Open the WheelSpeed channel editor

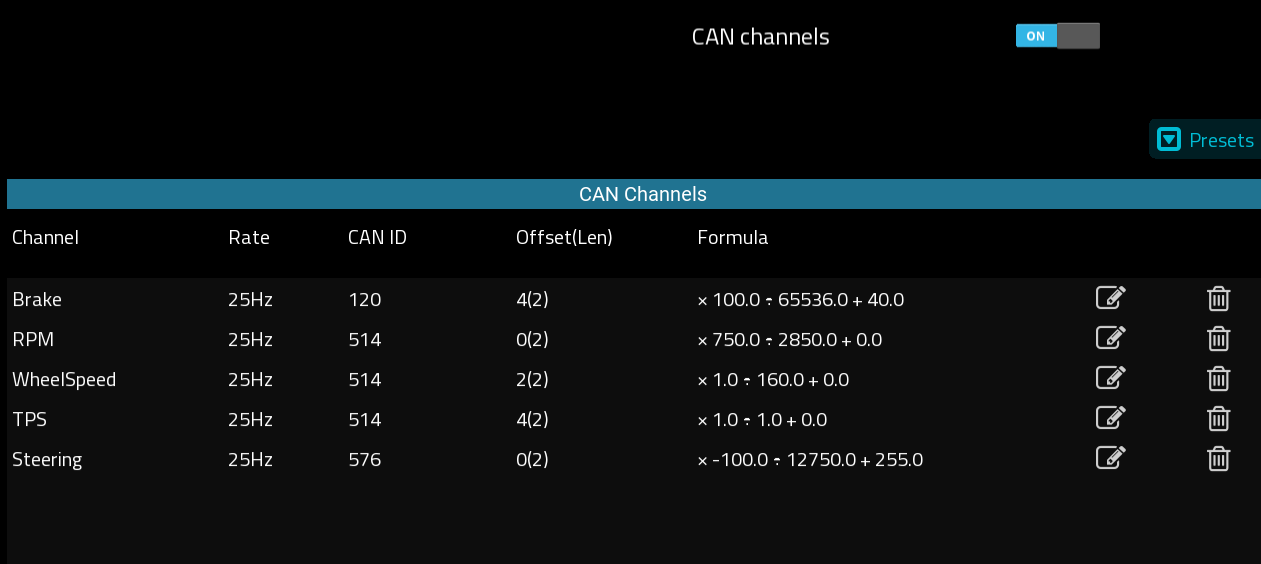tap(1111, 378)
